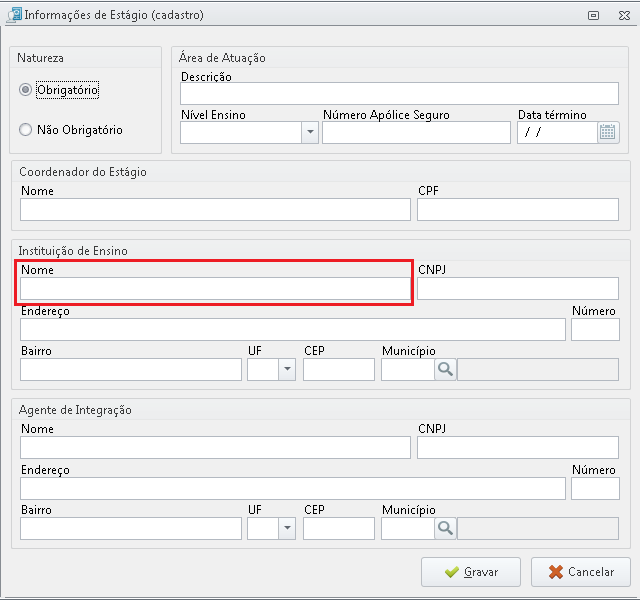
Task: Open the UF dropdown under Agente de Integração
Action: coord(287,529)
